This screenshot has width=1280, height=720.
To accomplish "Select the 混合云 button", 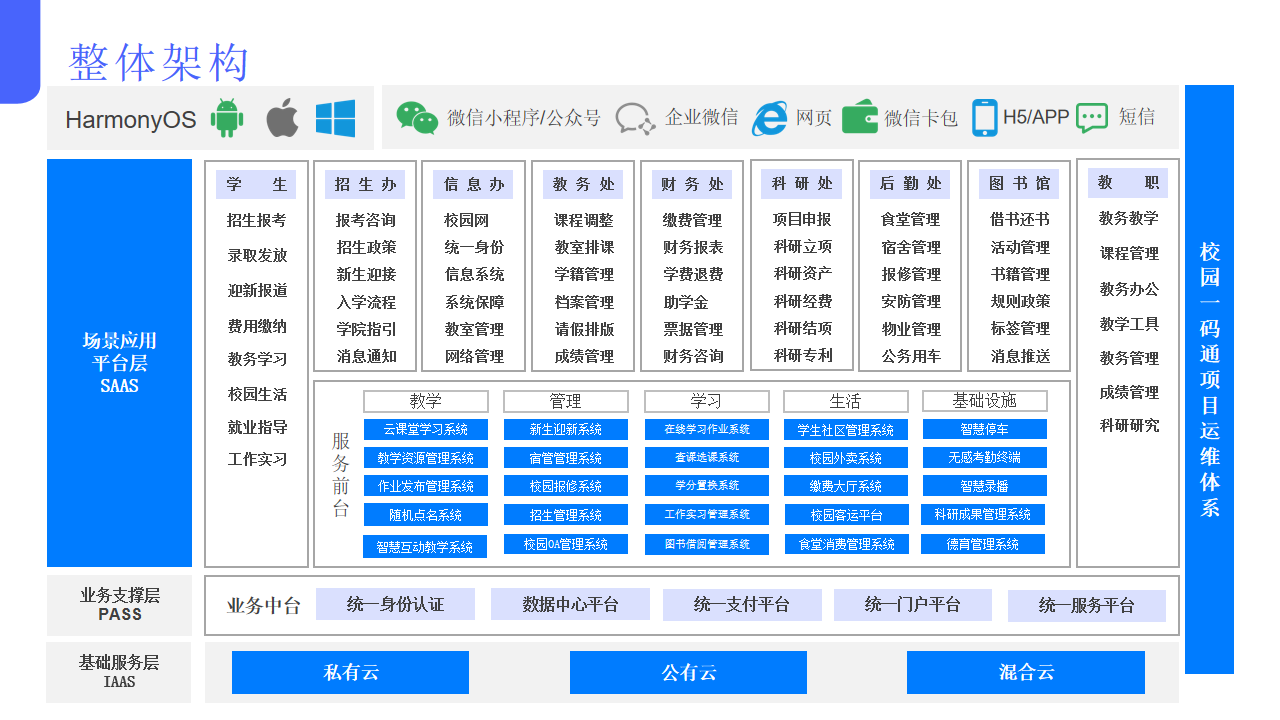I will coord(1025,672).
